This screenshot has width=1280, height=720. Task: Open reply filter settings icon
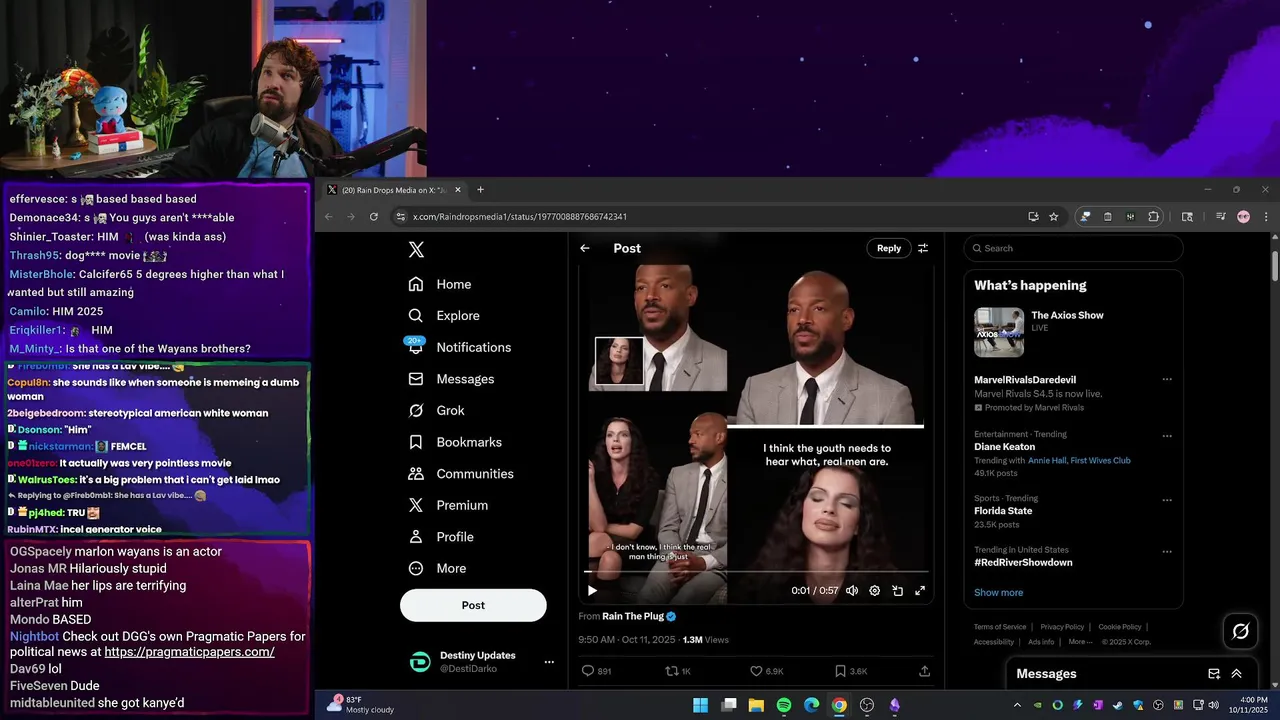click(923, 248)
